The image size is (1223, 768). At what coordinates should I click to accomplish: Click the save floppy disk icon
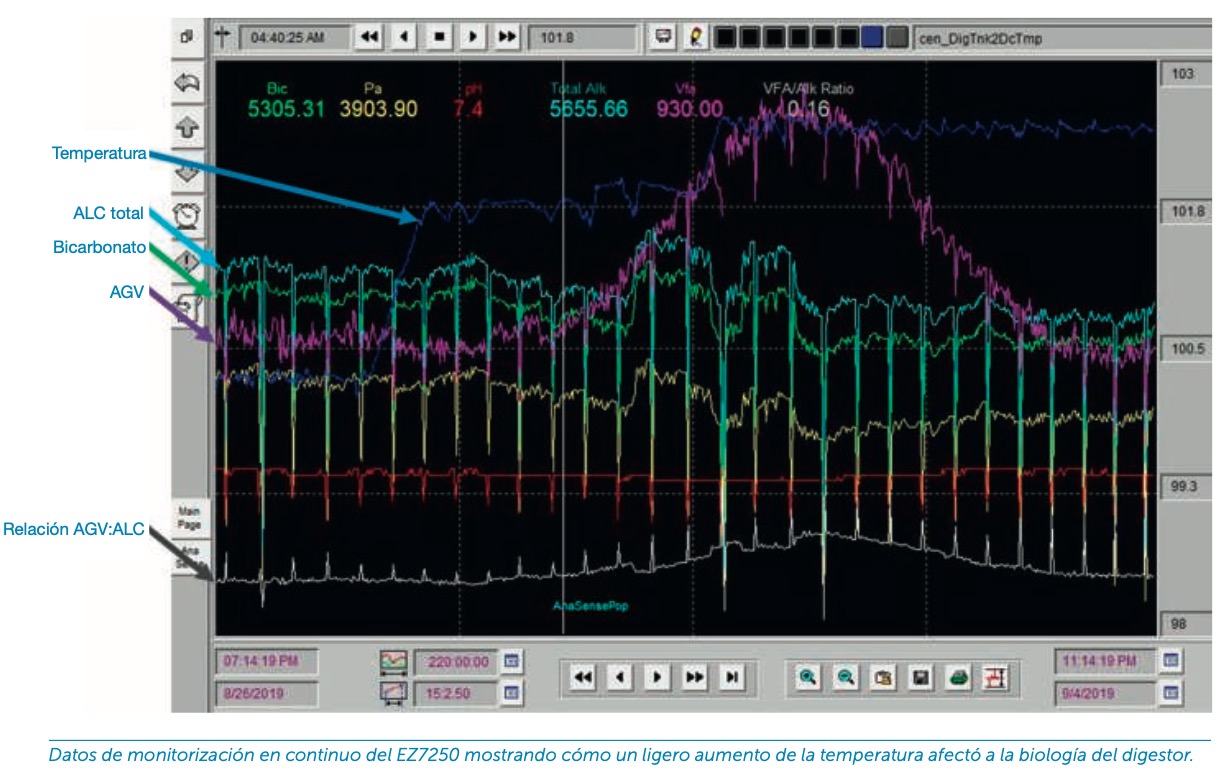point(921,677)
